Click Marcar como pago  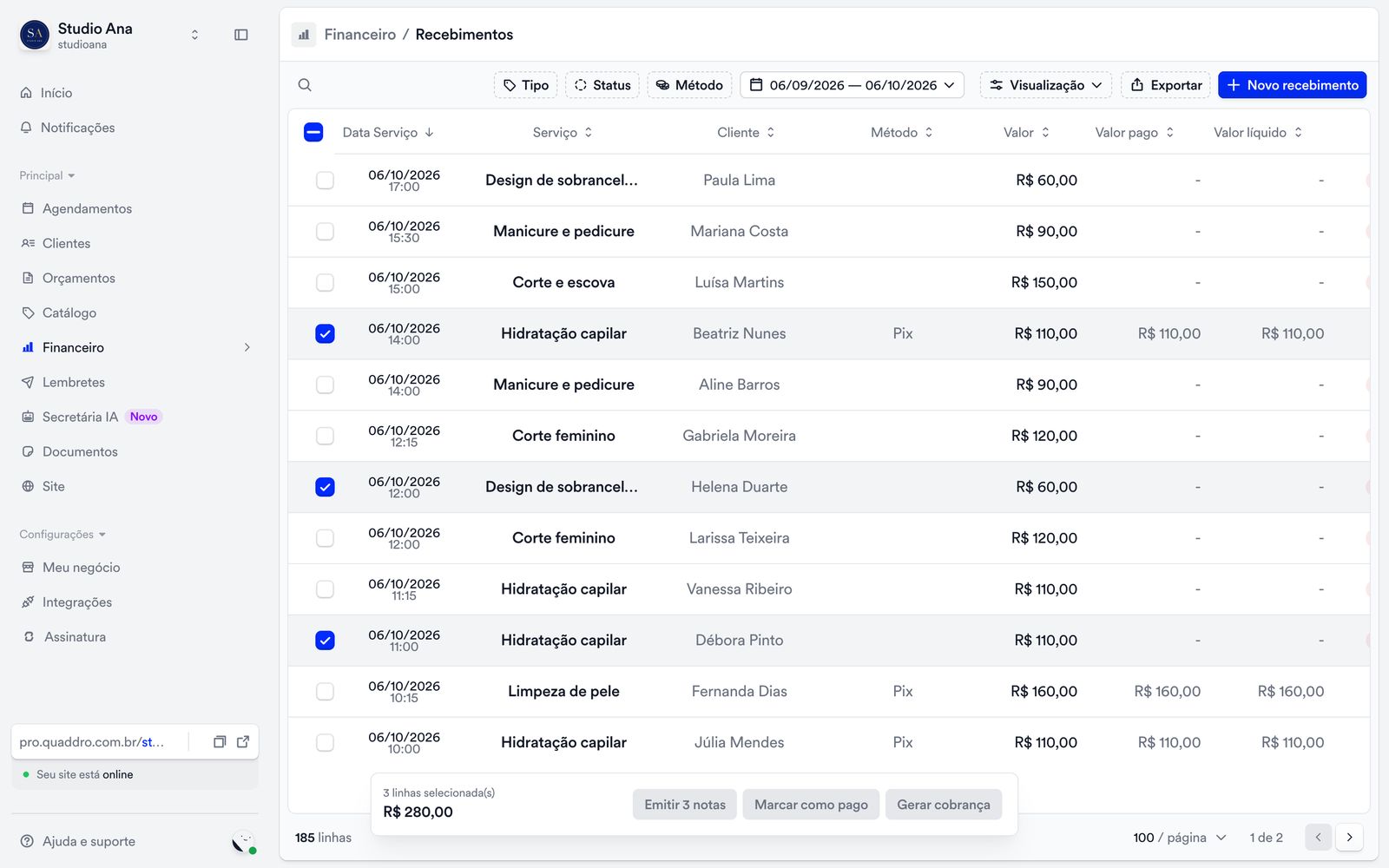[x=811, y=805]
